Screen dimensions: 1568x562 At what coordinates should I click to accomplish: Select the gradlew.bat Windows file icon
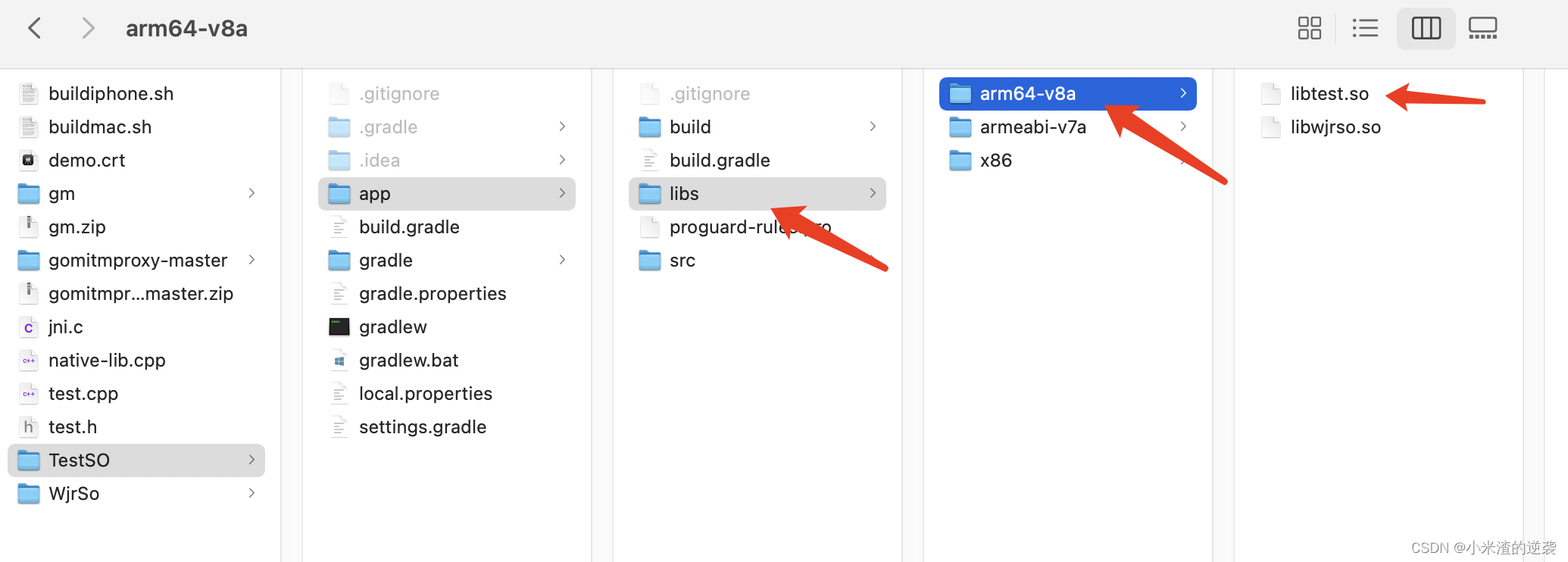pos(339,361)
